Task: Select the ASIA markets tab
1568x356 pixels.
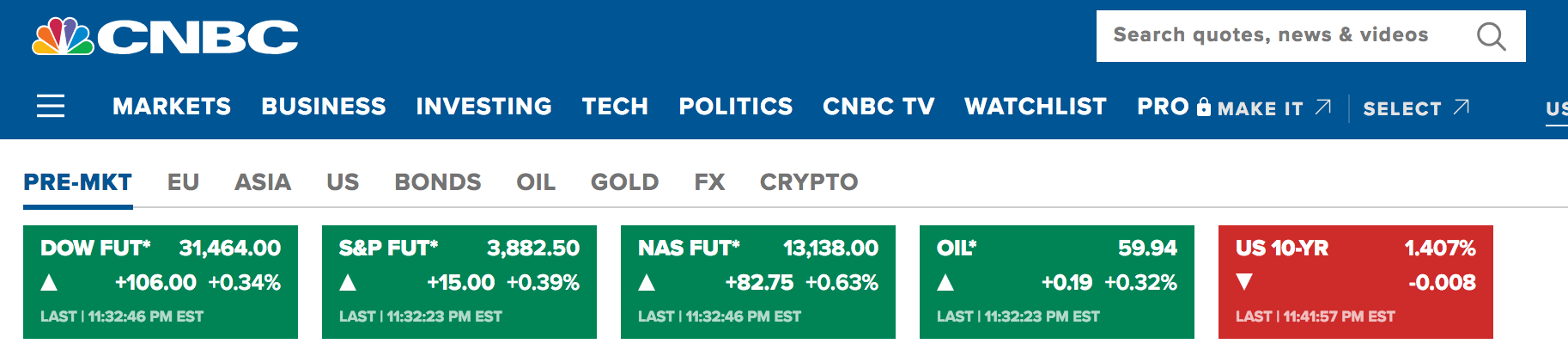Action: tap(263, 182)
